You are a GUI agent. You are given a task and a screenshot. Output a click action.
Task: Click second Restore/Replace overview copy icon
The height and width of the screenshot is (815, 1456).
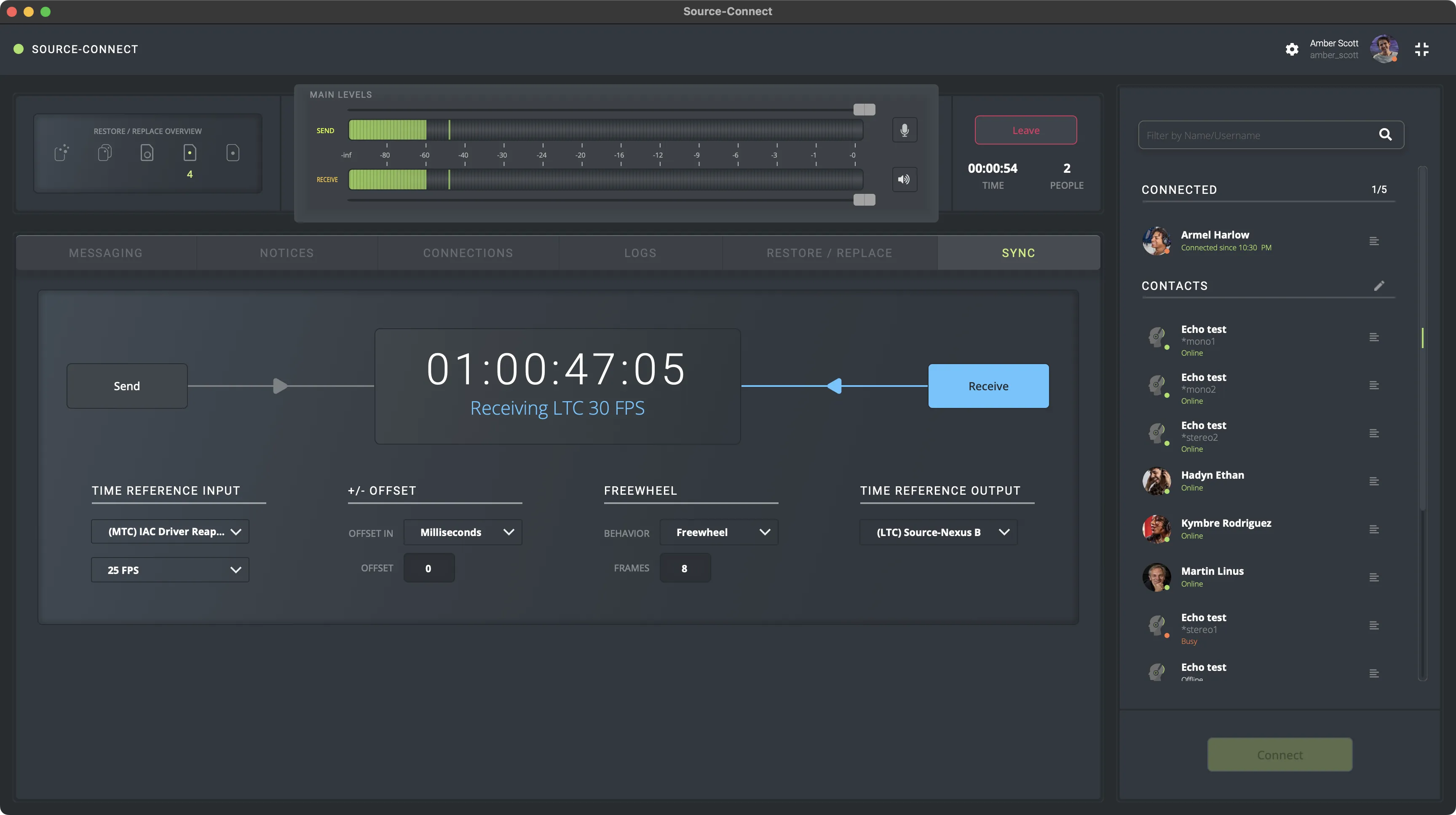(x=104, y=153)
